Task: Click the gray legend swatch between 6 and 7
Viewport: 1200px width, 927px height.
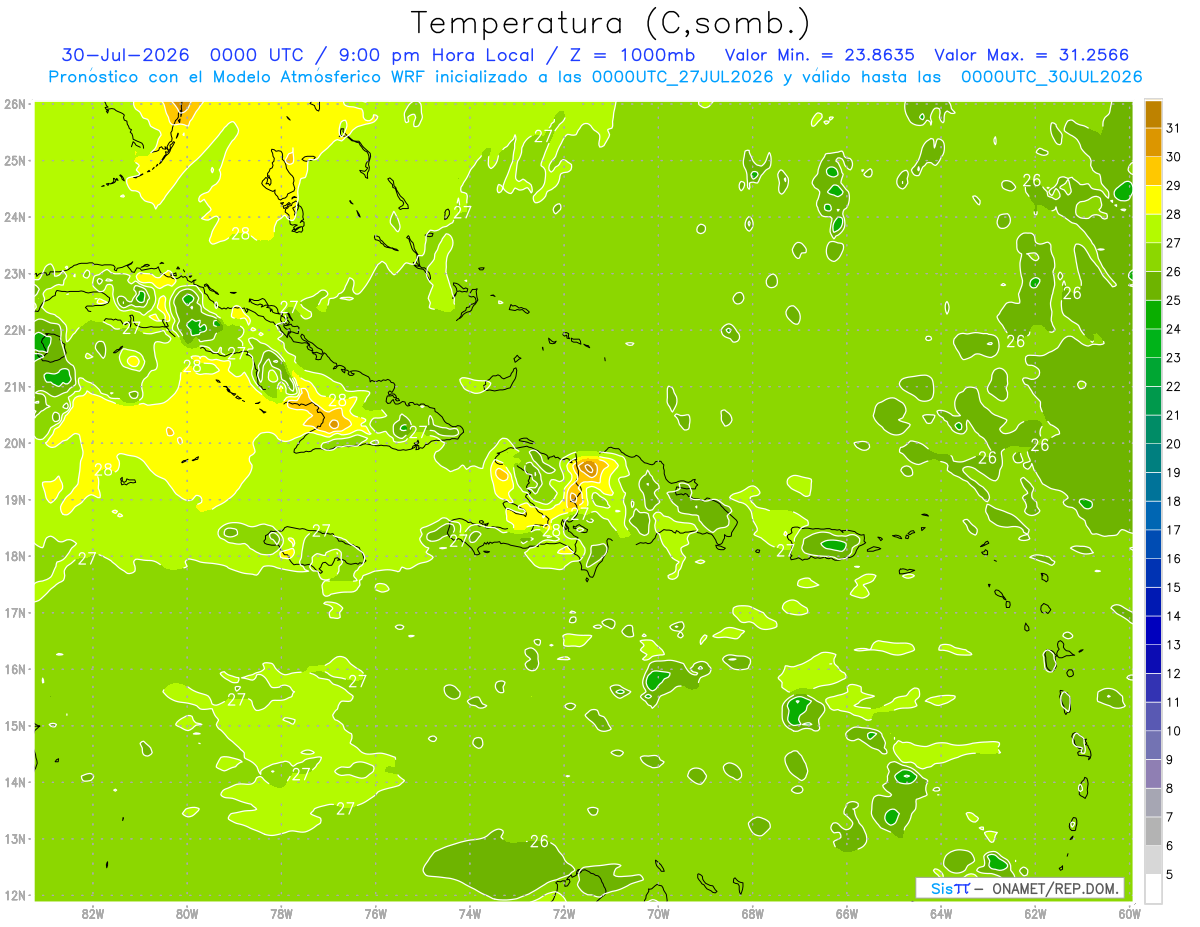Action: pyautogui.click(x=1153, y=831)
